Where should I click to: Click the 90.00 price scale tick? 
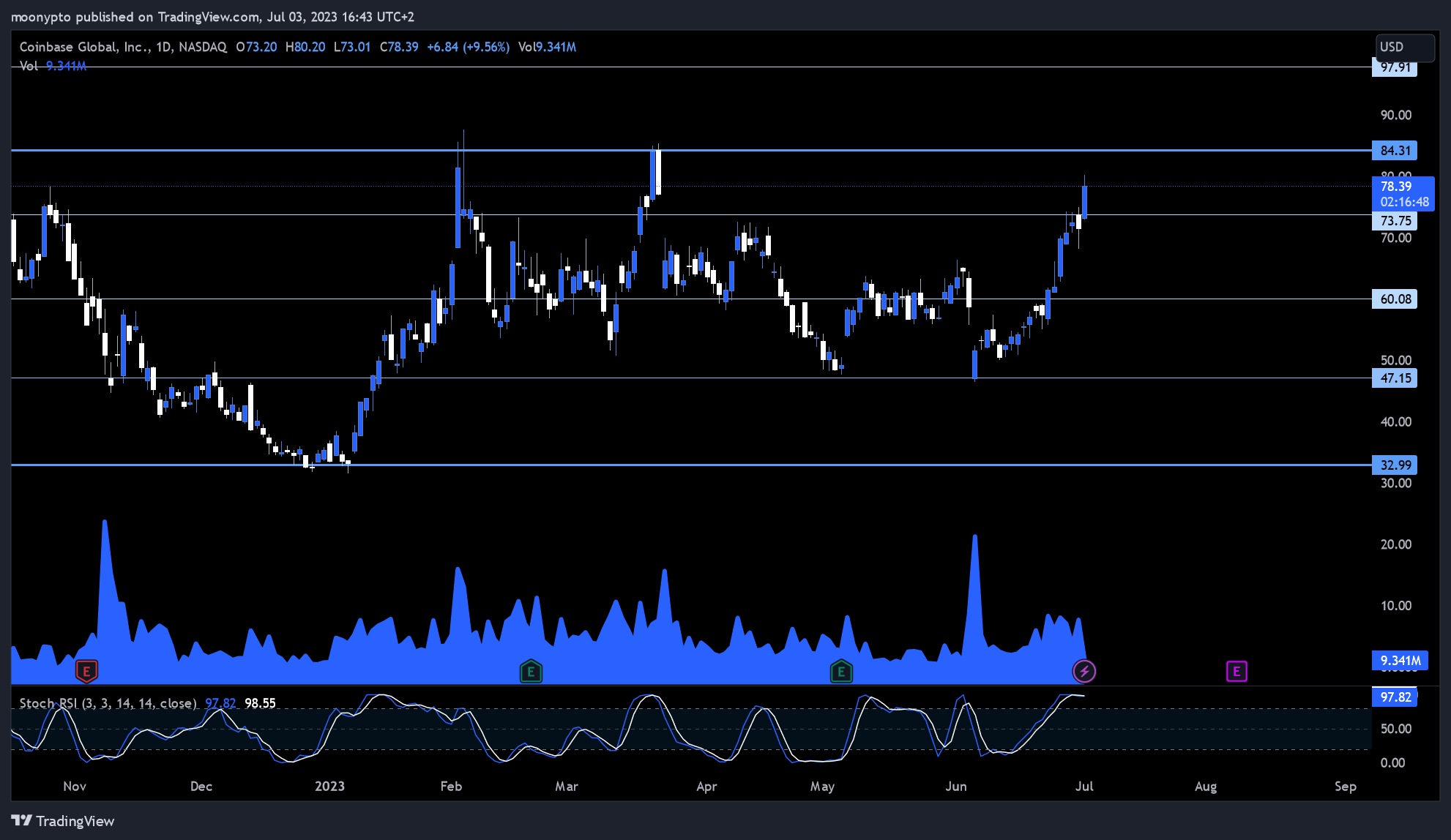click(x=1396, y=116)
